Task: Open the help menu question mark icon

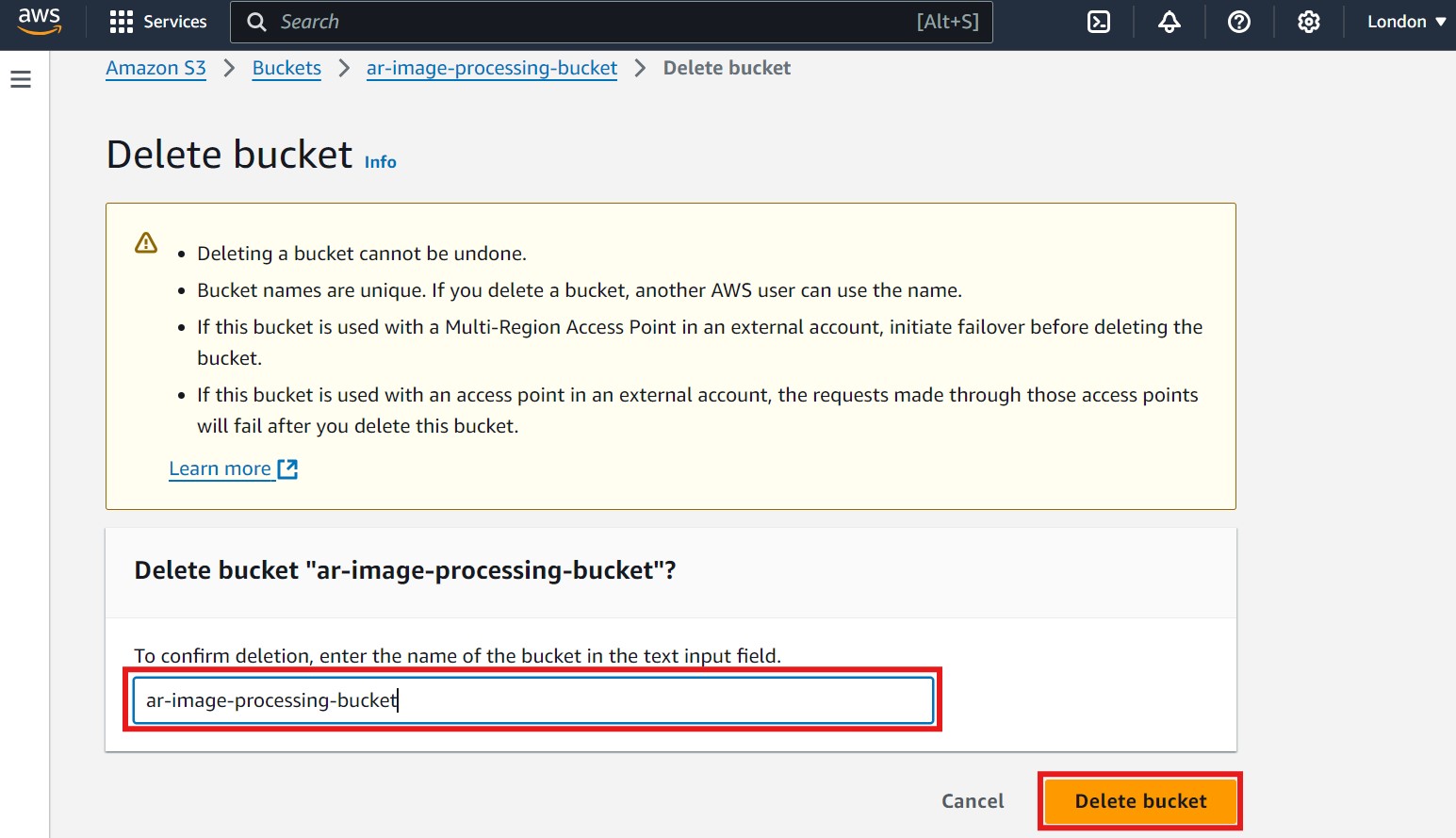Action: point(1238,21)
